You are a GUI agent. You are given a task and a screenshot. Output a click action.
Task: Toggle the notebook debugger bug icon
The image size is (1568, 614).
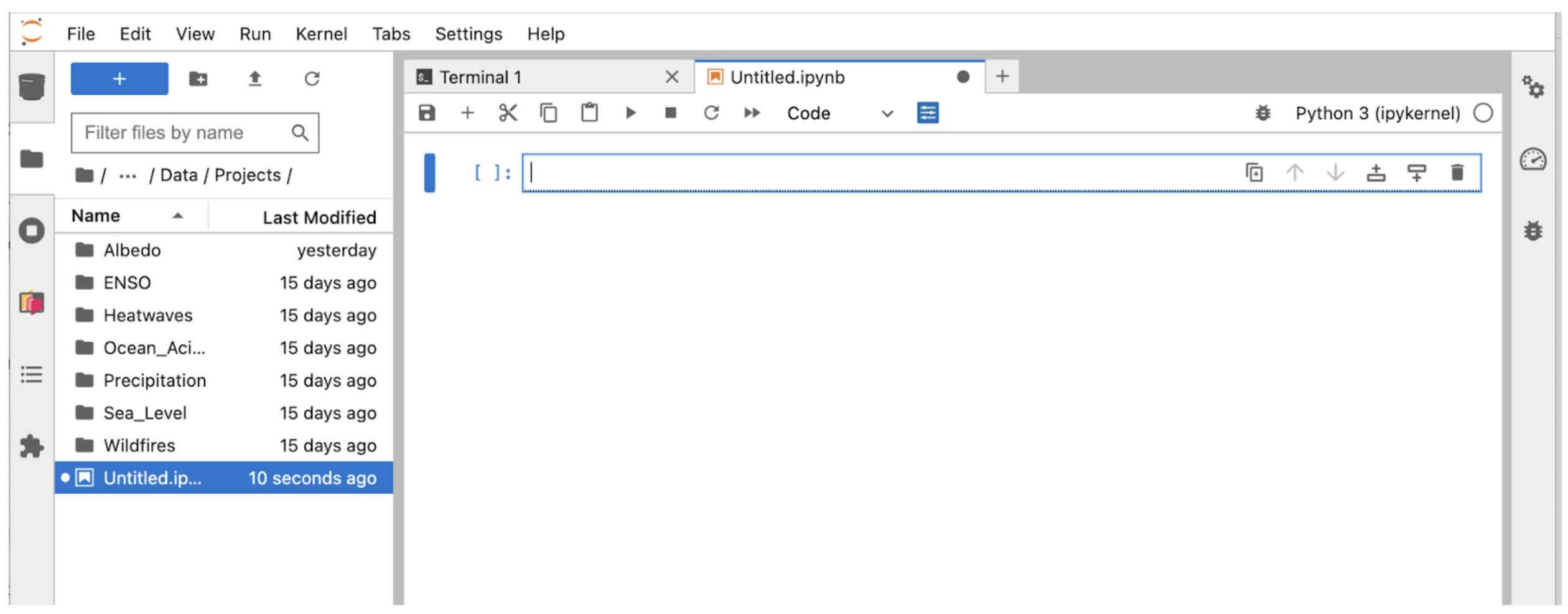[1262, 113]
